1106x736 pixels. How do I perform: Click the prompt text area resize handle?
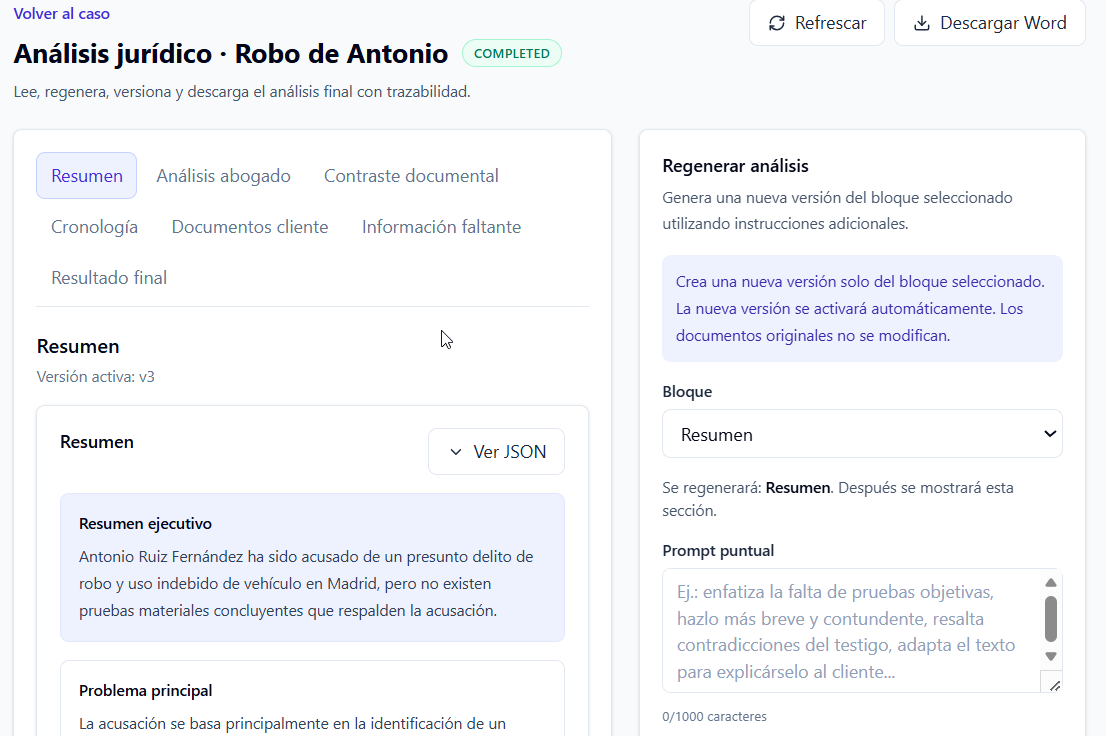(x=1055, y=685)
